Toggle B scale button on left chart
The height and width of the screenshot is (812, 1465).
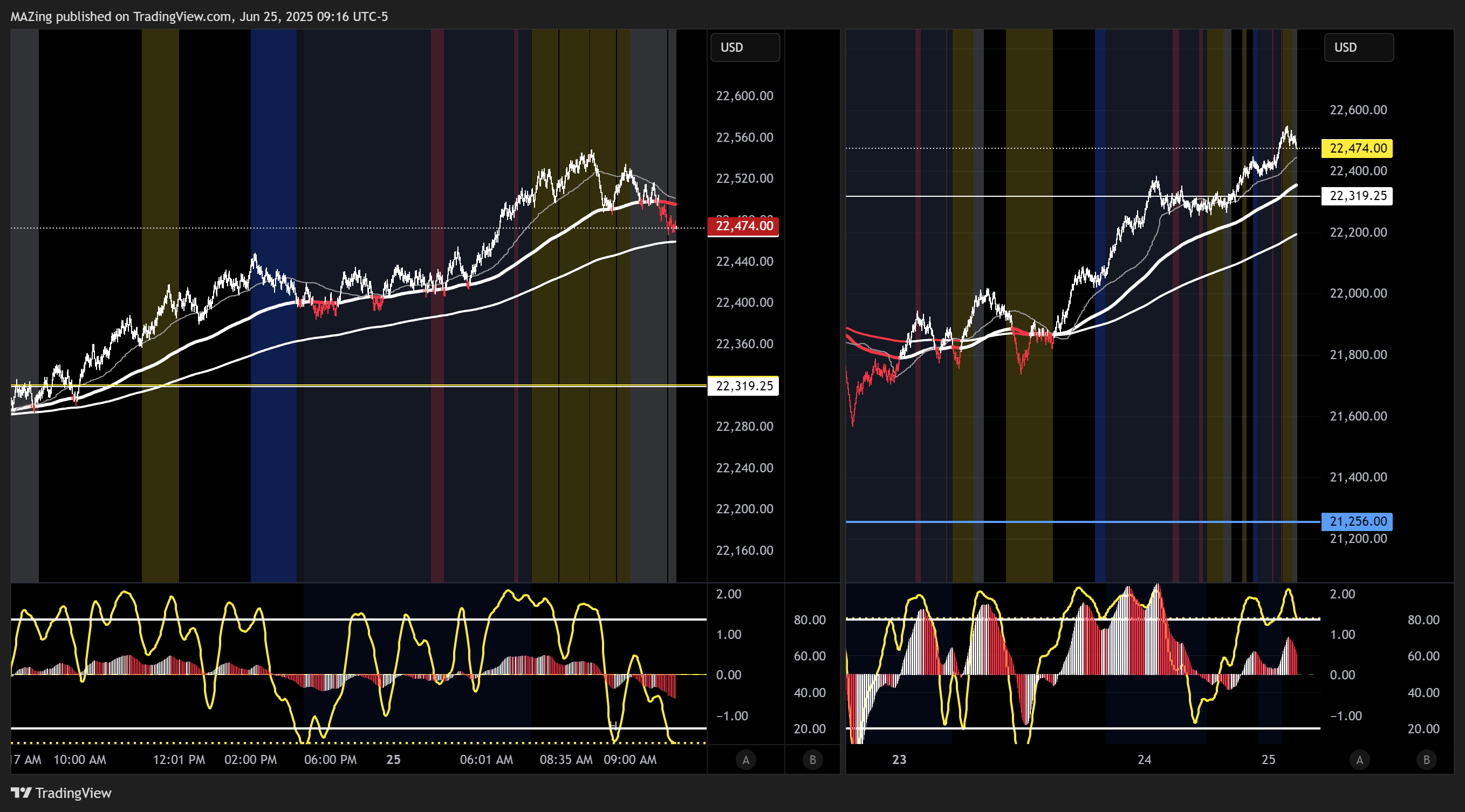(x=813, y=760)
